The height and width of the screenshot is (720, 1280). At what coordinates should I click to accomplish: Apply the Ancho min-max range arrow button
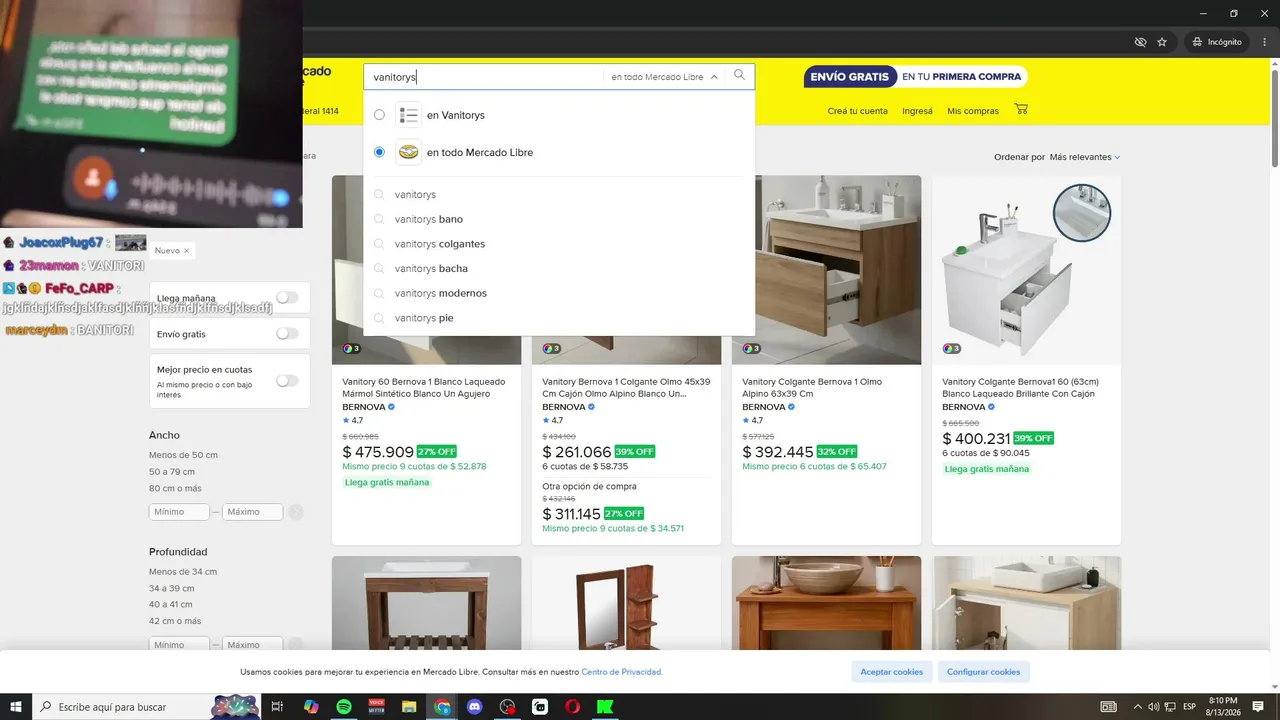pyautogui.click(x=295, y=512)
